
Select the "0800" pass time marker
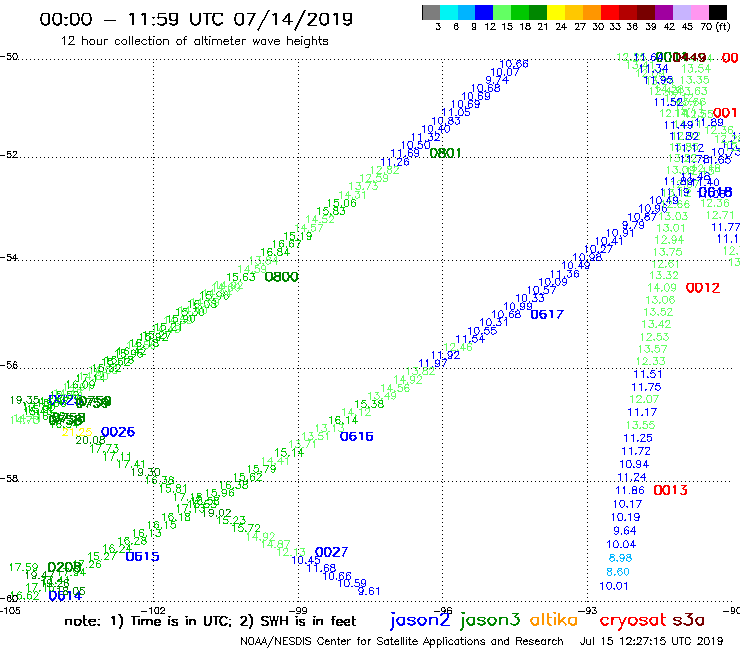click(x=282, y=277)
